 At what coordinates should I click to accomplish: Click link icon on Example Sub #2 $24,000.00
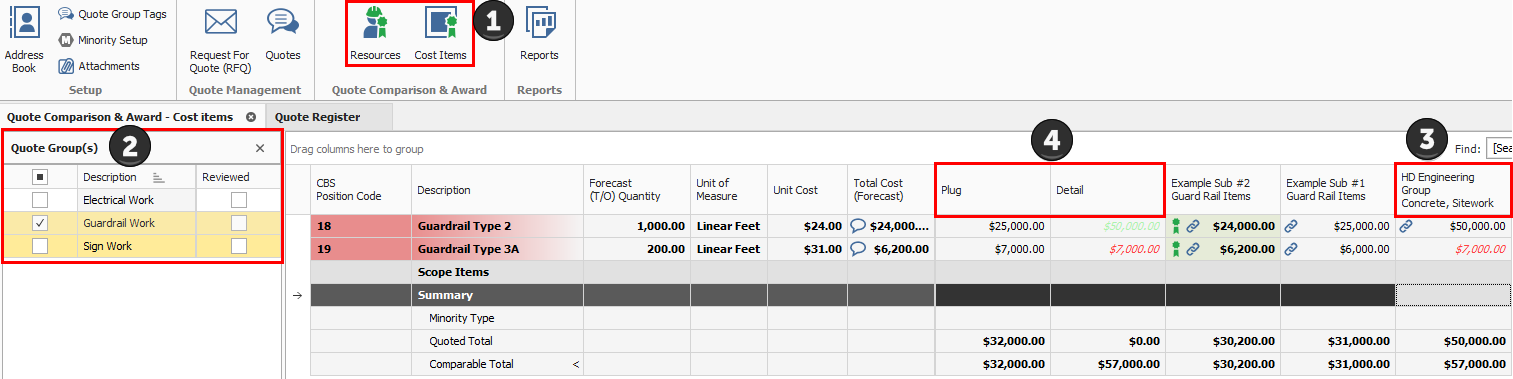coord(1193,226)
